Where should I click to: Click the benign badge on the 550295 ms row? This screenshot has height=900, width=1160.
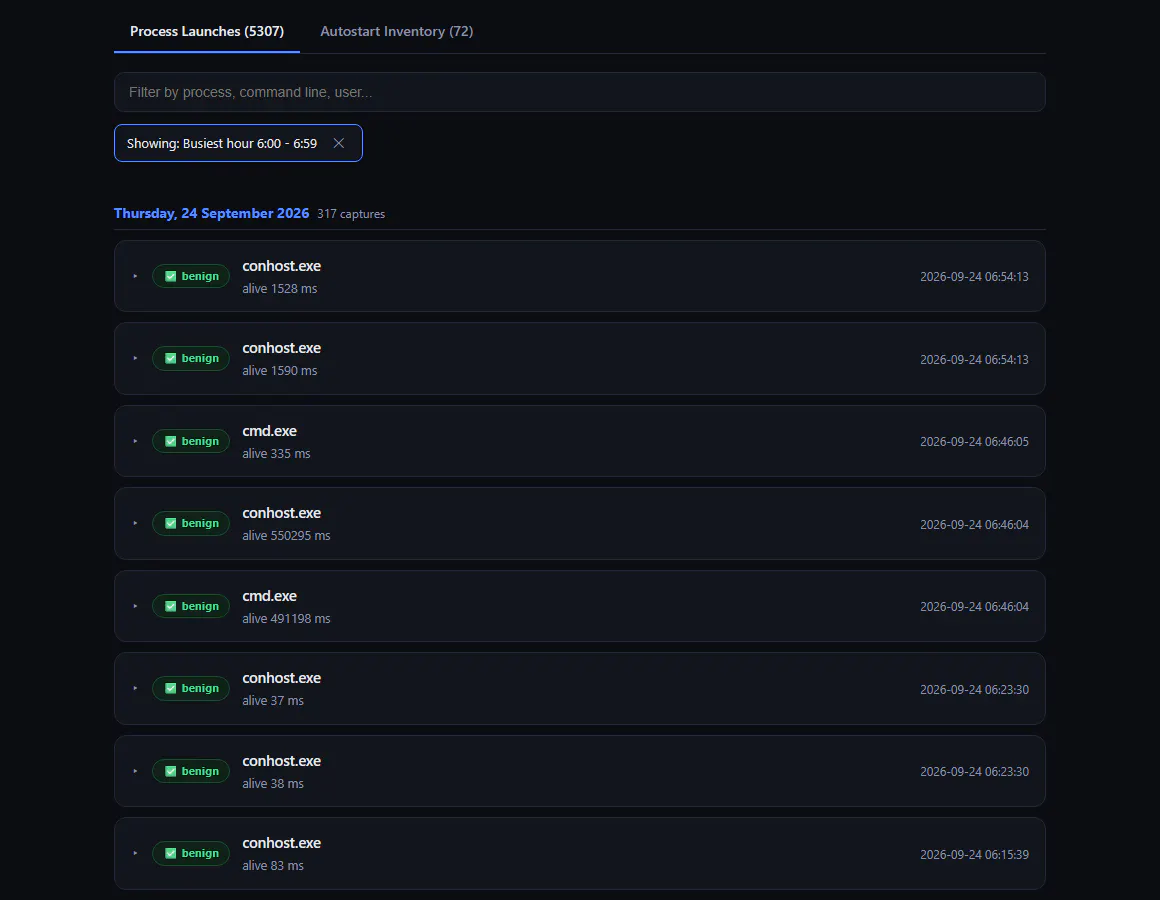point(191,524)
